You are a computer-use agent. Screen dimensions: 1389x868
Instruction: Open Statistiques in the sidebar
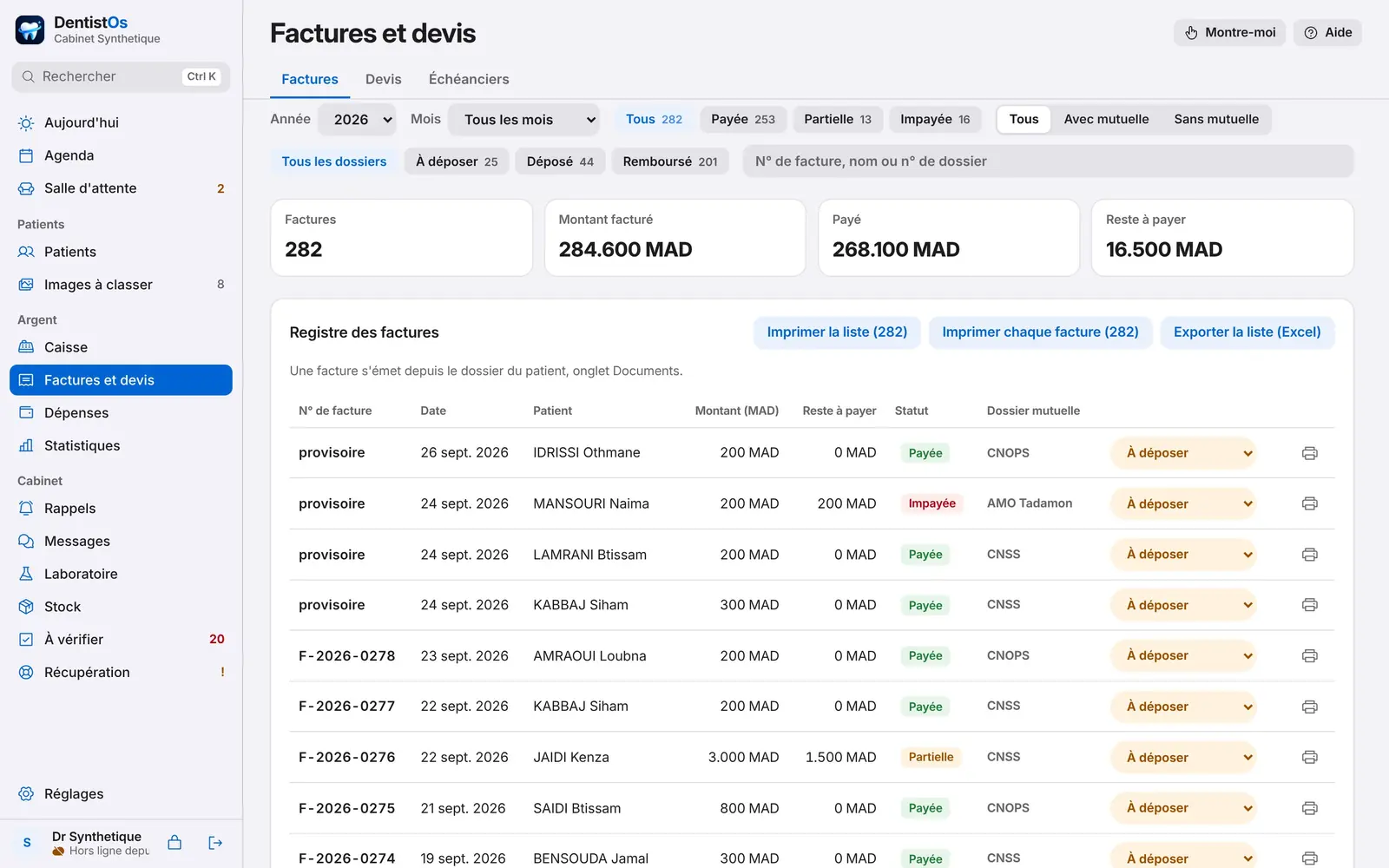(x=121, y=445)
